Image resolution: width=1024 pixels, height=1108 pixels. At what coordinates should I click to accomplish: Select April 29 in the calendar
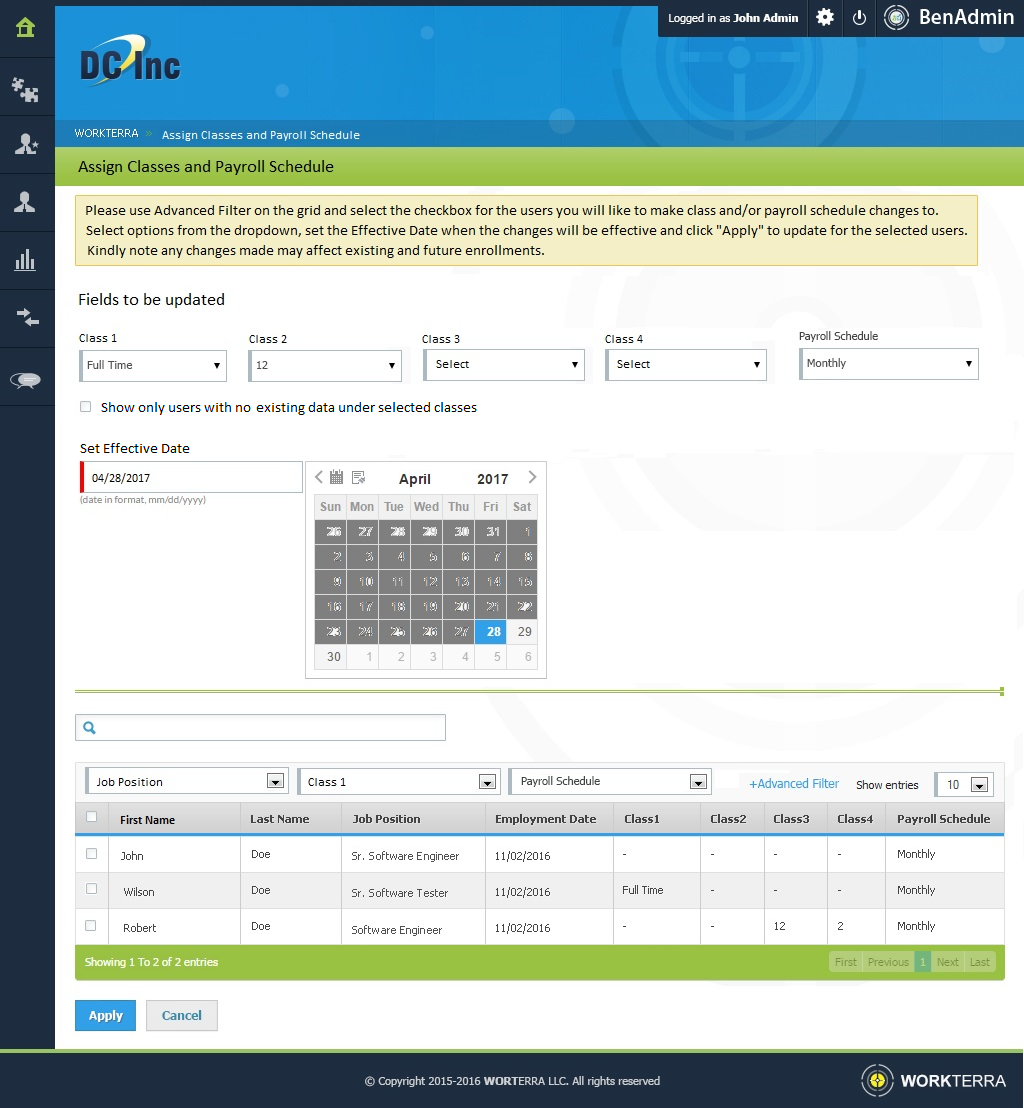[x=524, y=632]
